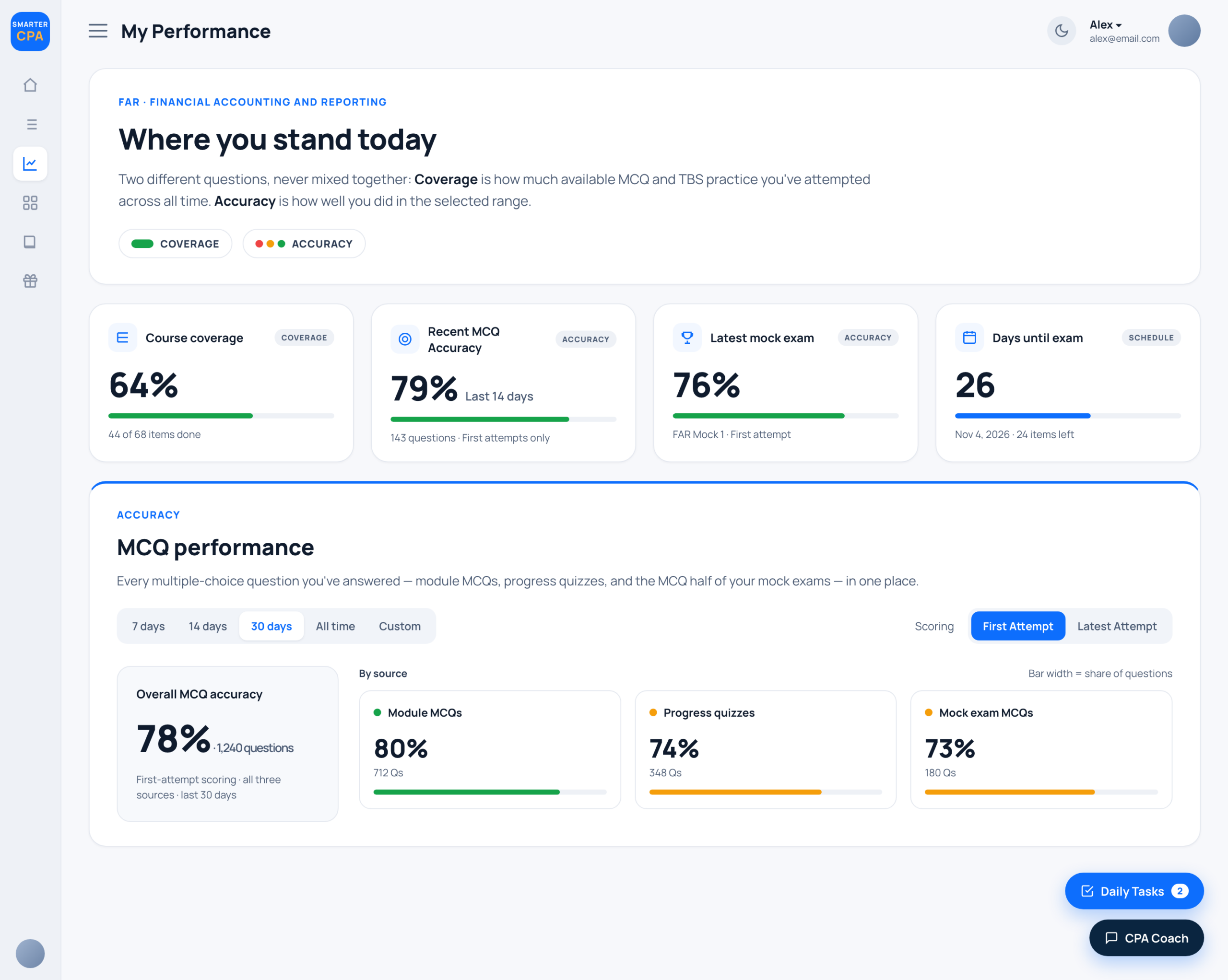Click '143 questions · First attempts only' text
Viewport: 1228px width, 980px height.
pos(470,438)
